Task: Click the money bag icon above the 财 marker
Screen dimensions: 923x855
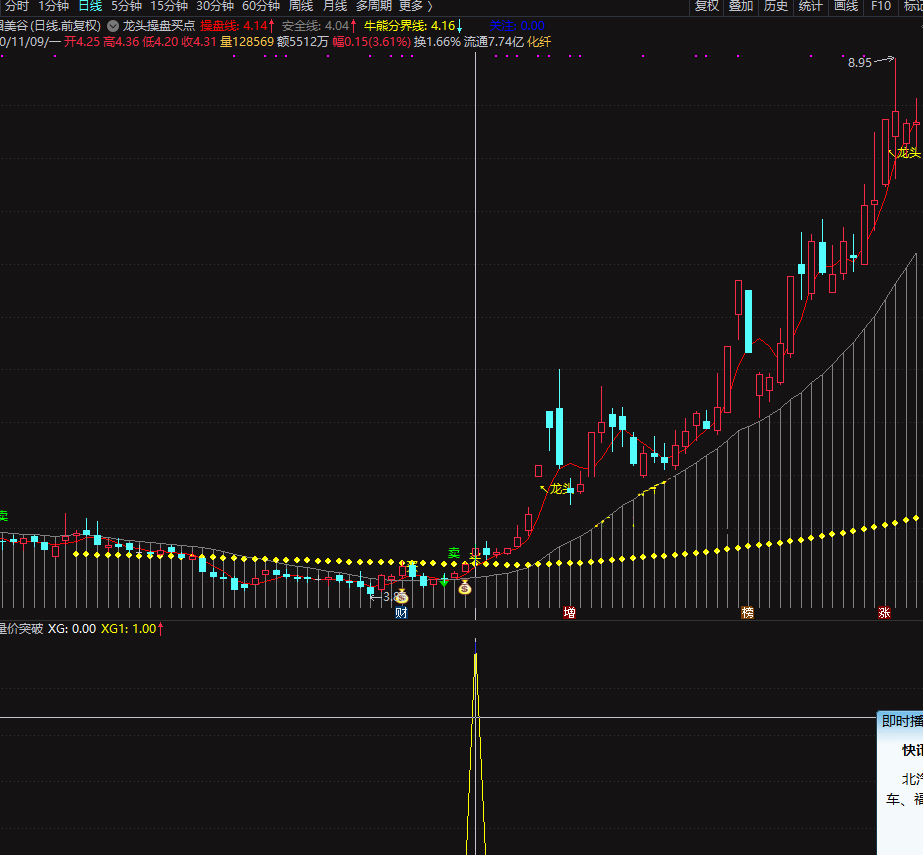Action: coord(401,596)
